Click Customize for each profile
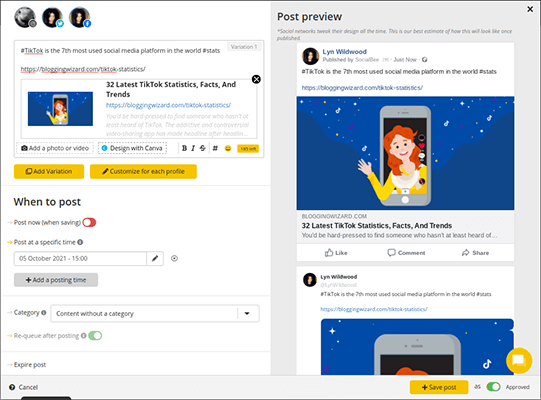541x400 pixels. (143, 172)
